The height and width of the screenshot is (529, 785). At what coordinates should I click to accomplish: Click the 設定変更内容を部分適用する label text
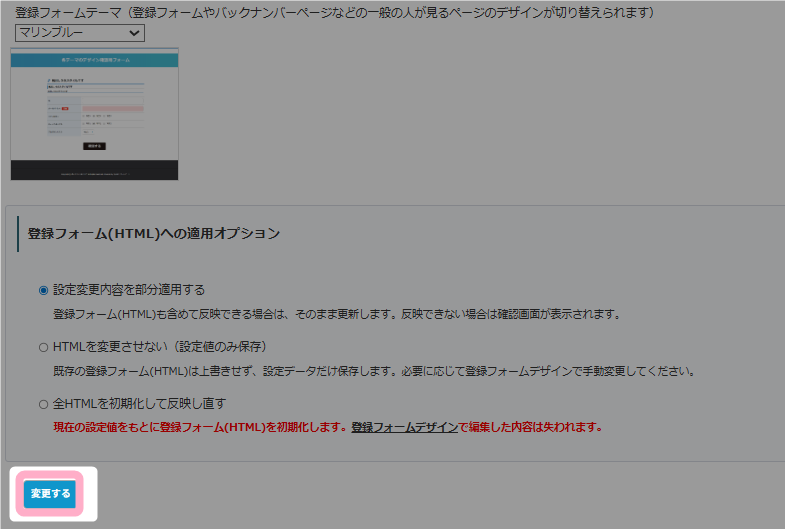point(128,290)
